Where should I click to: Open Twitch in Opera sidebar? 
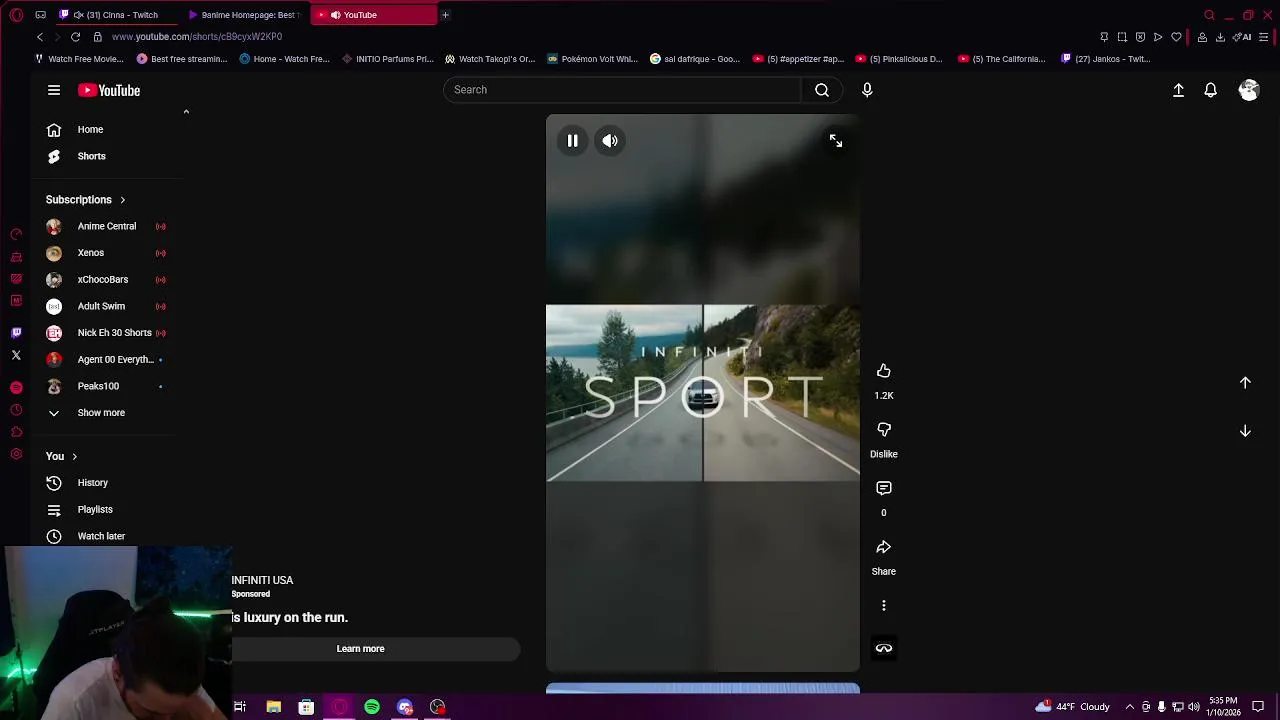[16, 333]
